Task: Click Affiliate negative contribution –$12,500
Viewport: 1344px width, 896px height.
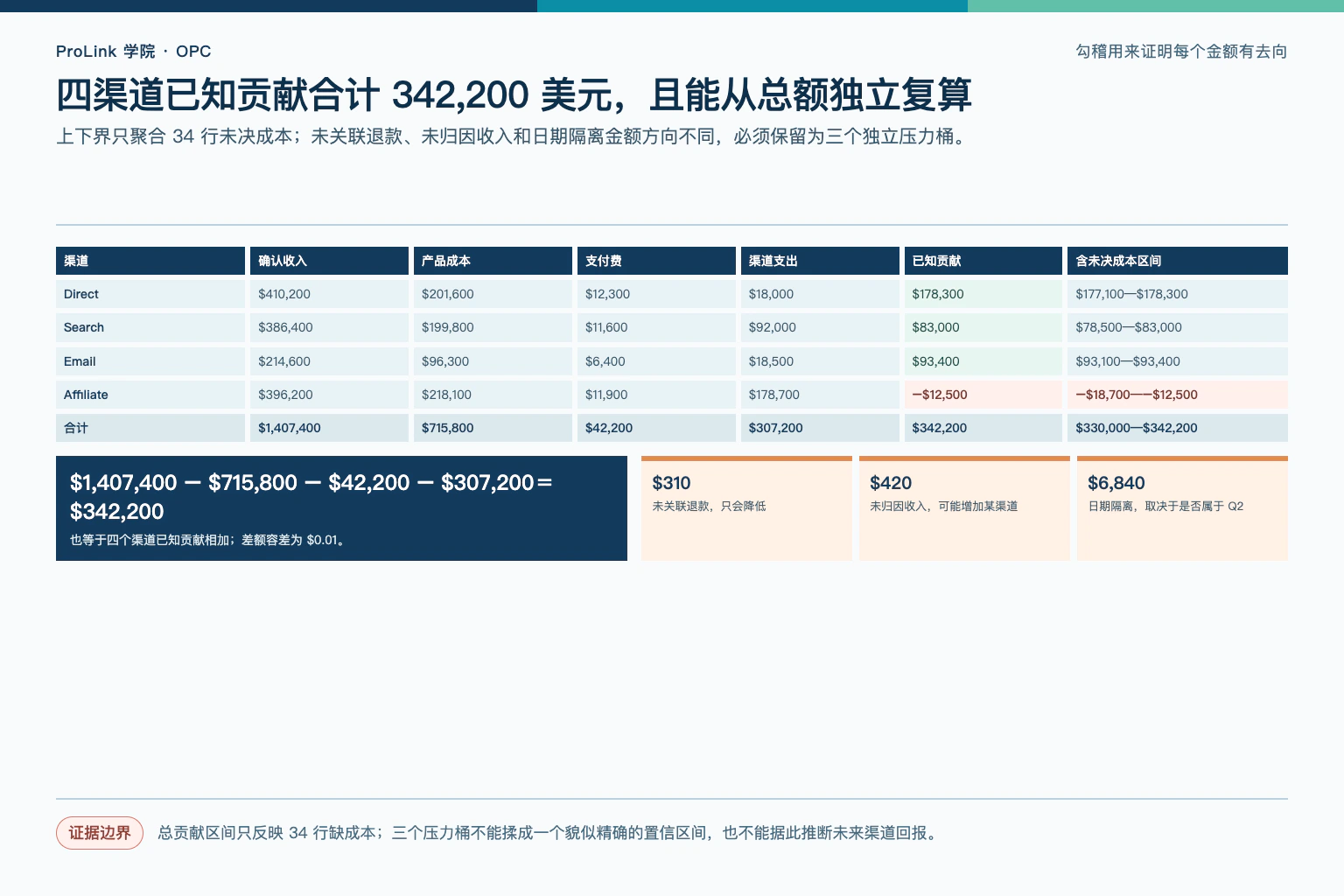Action: coord(983,395)
